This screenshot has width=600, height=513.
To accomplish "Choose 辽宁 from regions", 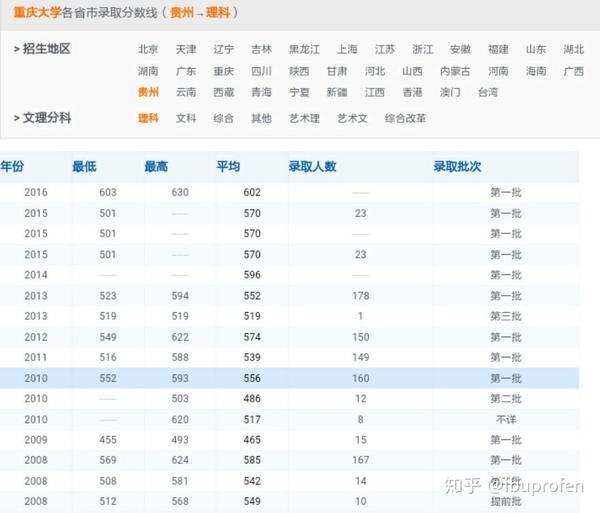I will pos(223,49).
